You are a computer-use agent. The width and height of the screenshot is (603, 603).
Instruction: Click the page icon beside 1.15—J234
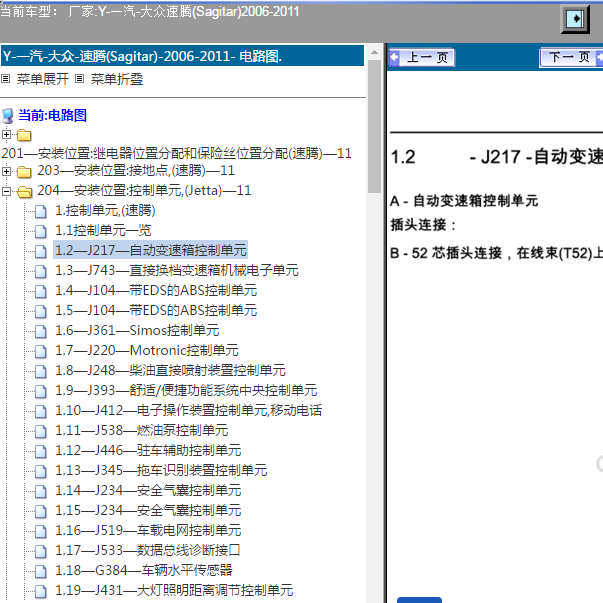[40, 511]
